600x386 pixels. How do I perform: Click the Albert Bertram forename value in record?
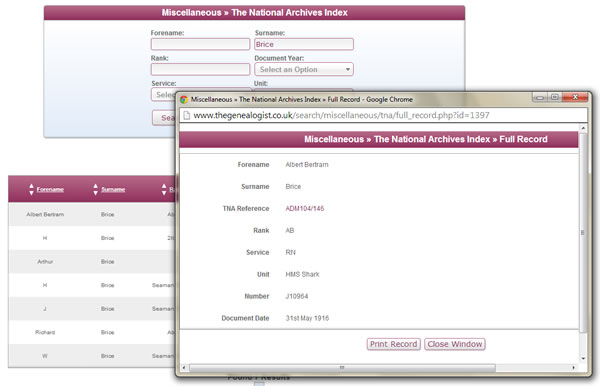coord(307,164)
